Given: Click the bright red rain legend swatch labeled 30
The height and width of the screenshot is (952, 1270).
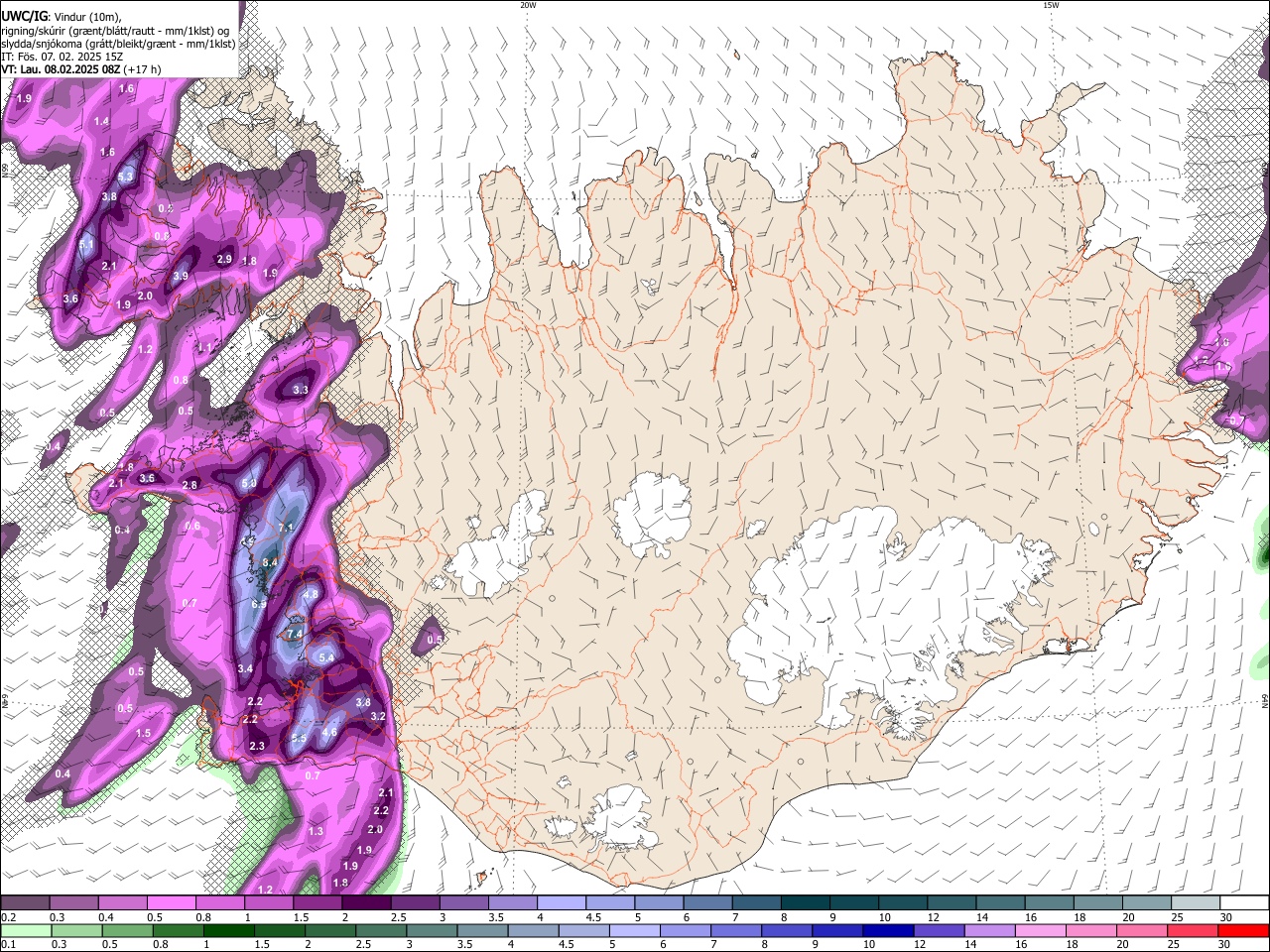Looking at the screenshot, I should tap(1244, 930).
